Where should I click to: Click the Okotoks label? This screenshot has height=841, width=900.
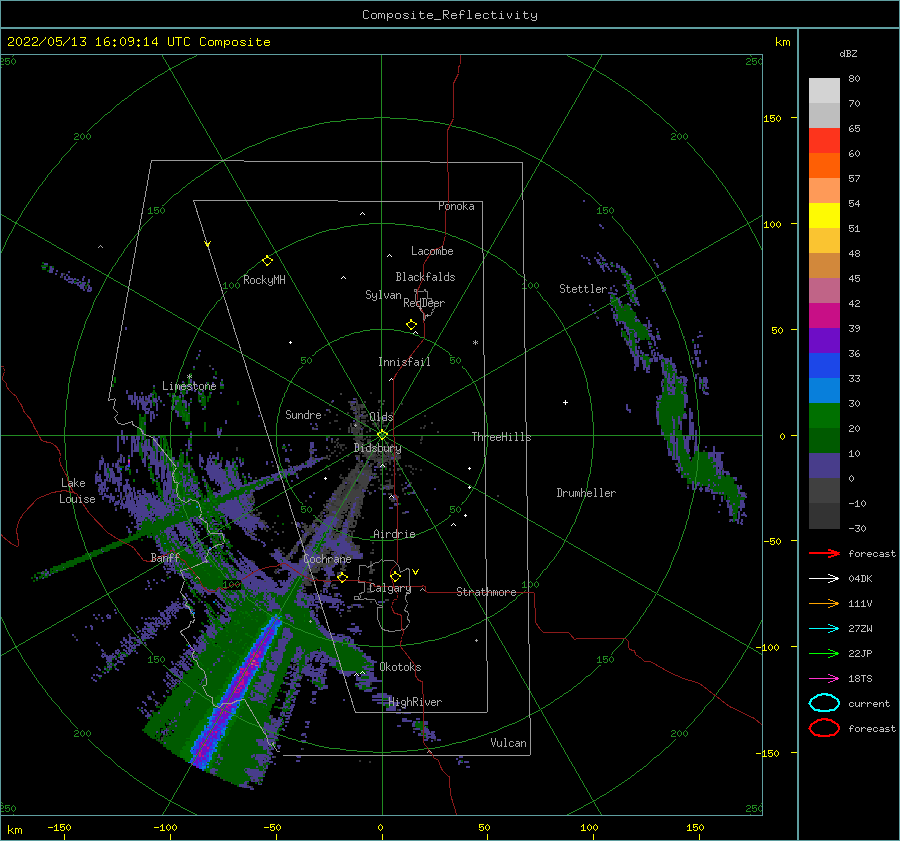coord(400,667)
